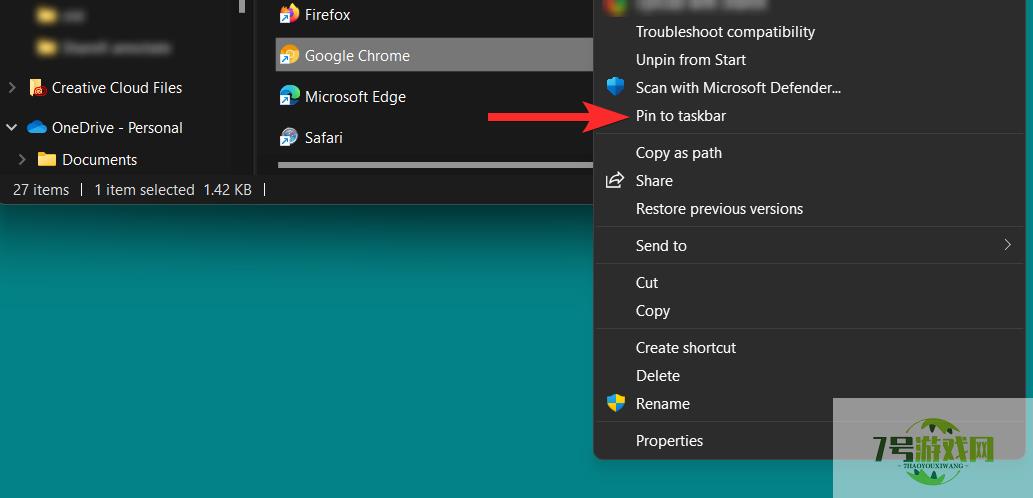Select the Microsoft Edge file name
The image size is (1033, 498).
(355, 96)
